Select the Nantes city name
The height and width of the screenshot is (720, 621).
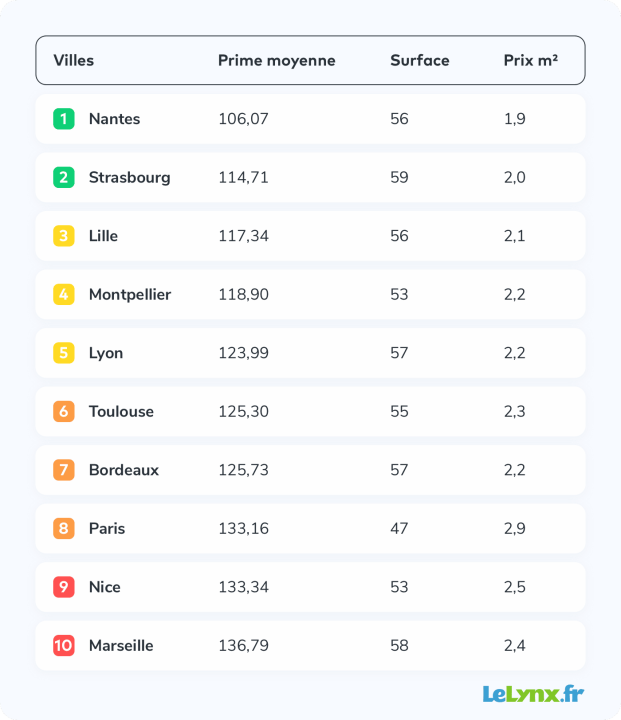[x=114, y=119]
